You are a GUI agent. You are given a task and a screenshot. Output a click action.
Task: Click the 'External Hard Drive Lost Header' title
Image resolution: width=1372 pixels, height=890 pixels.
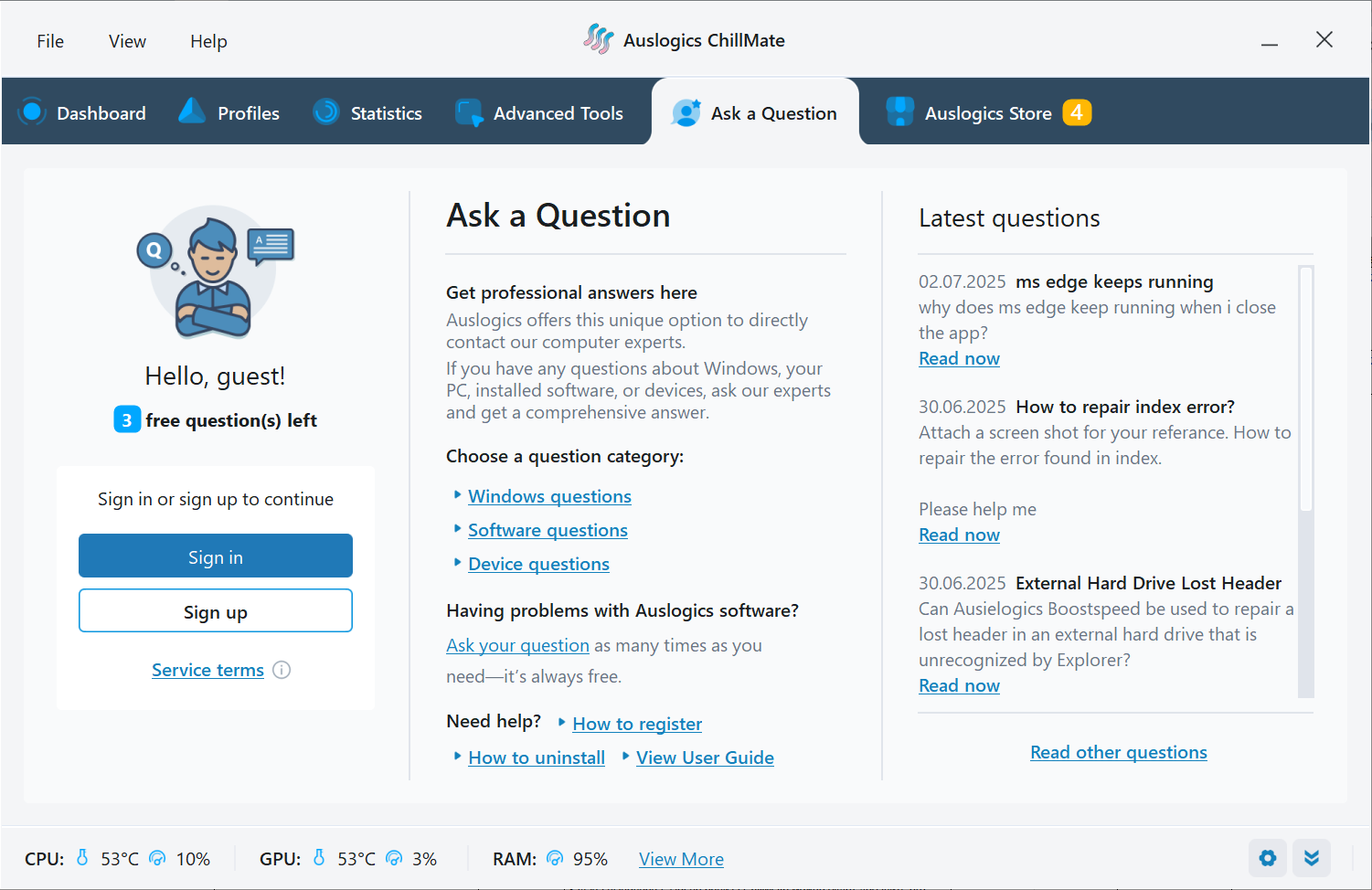1148,583
